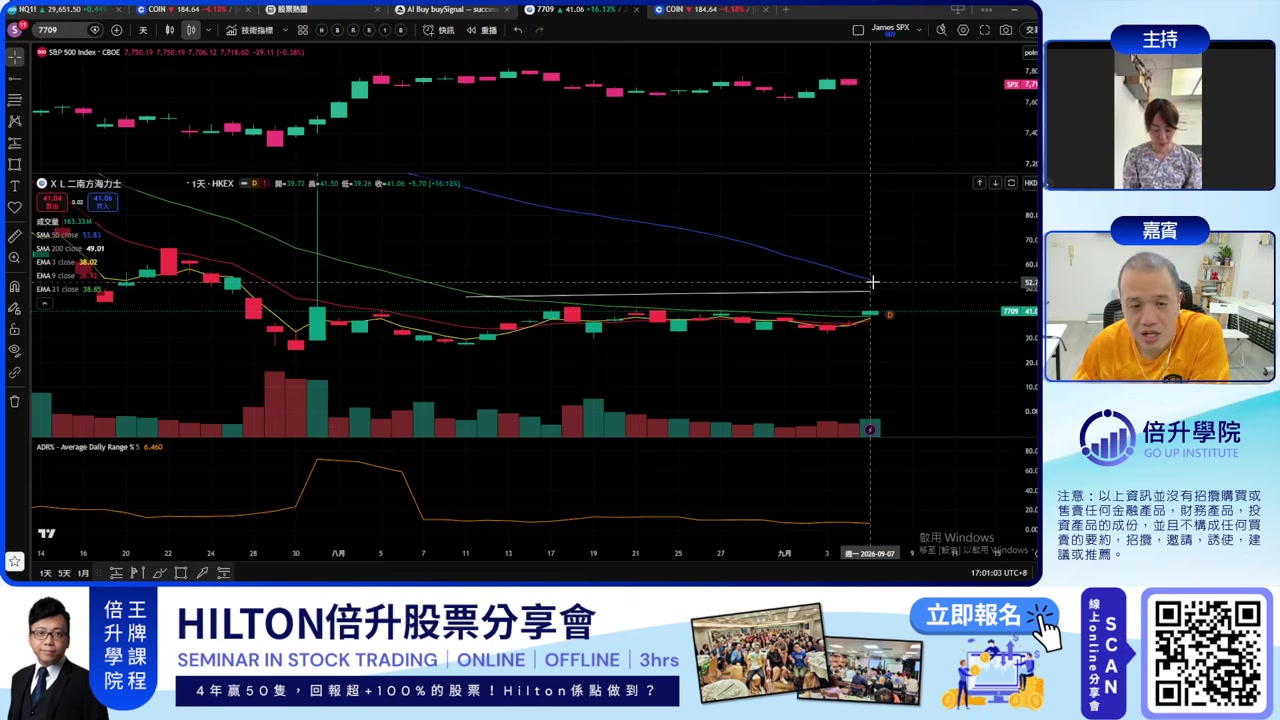Open the 技術指標 indicators menu
The height and width of the screenshot is (720, 1280).
click(x=251, y=30)
